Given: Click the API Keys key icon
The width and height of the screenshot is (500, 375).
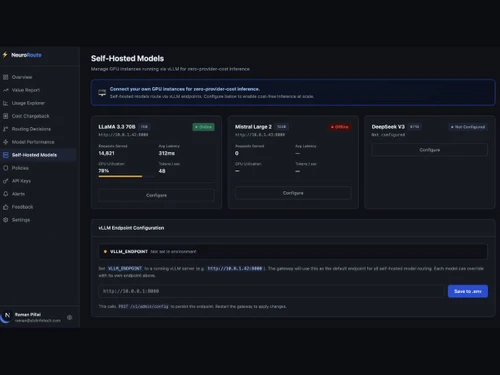Looking at the screenshot, I should [5, 181].
